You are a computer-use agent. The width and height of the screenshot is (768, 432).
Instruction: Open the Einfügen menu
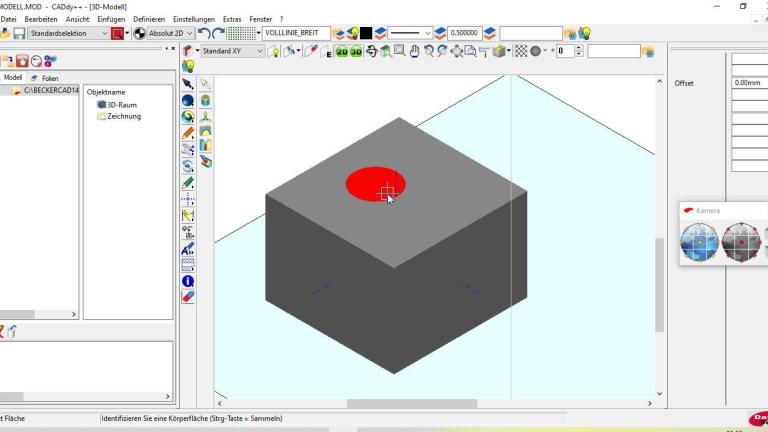pos(111,19)
